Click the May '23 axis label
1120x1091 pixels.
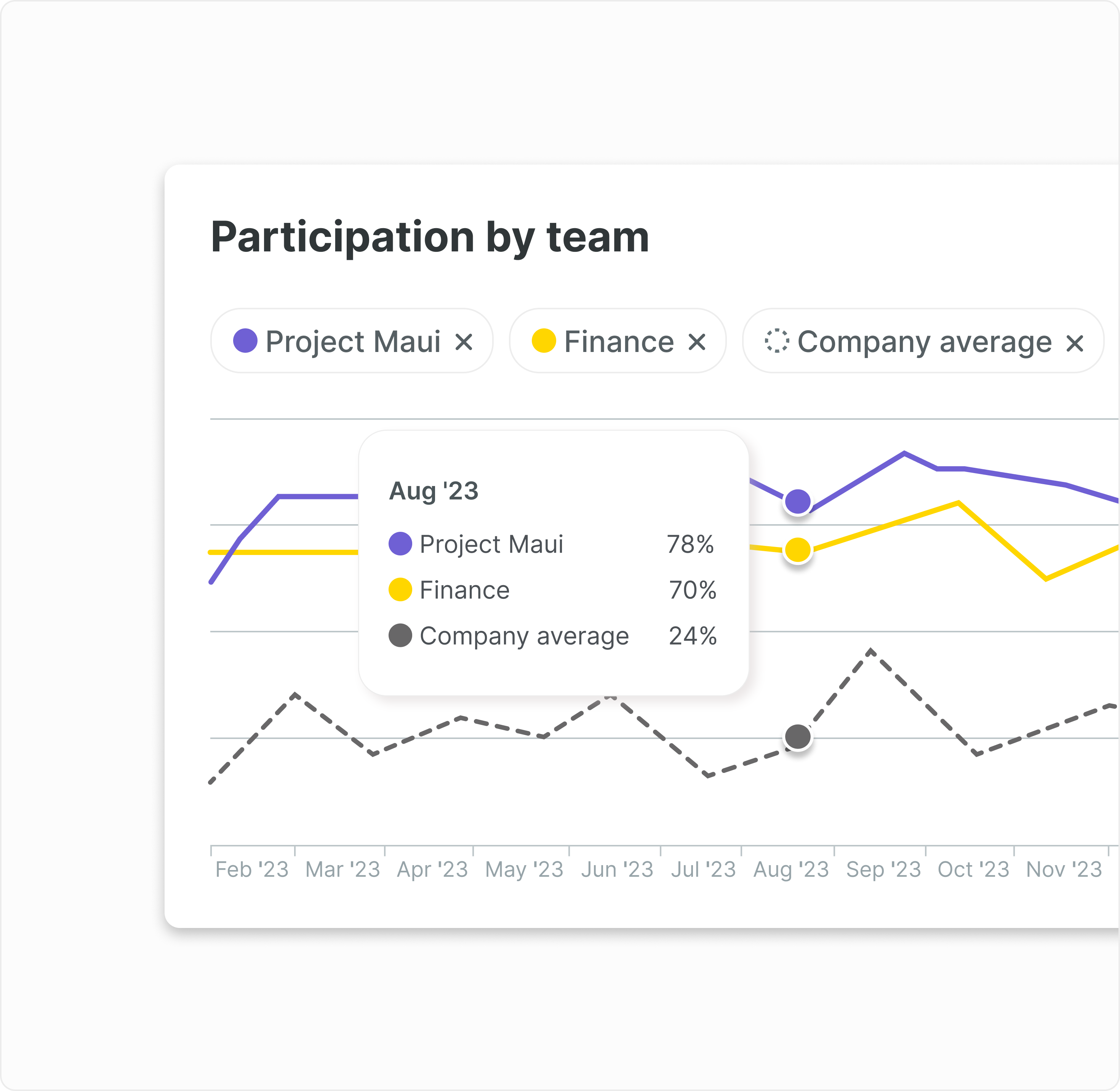click(x=524, y=869)
